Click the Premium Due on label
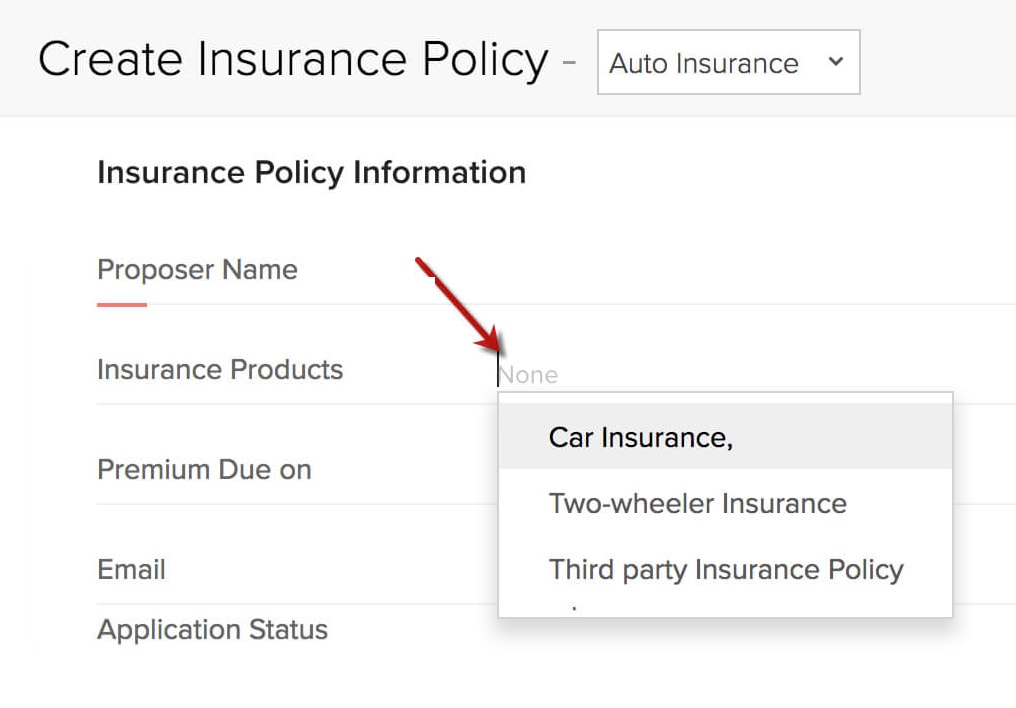This screenshot has width=1016, height=708. [x=204, y=469]
